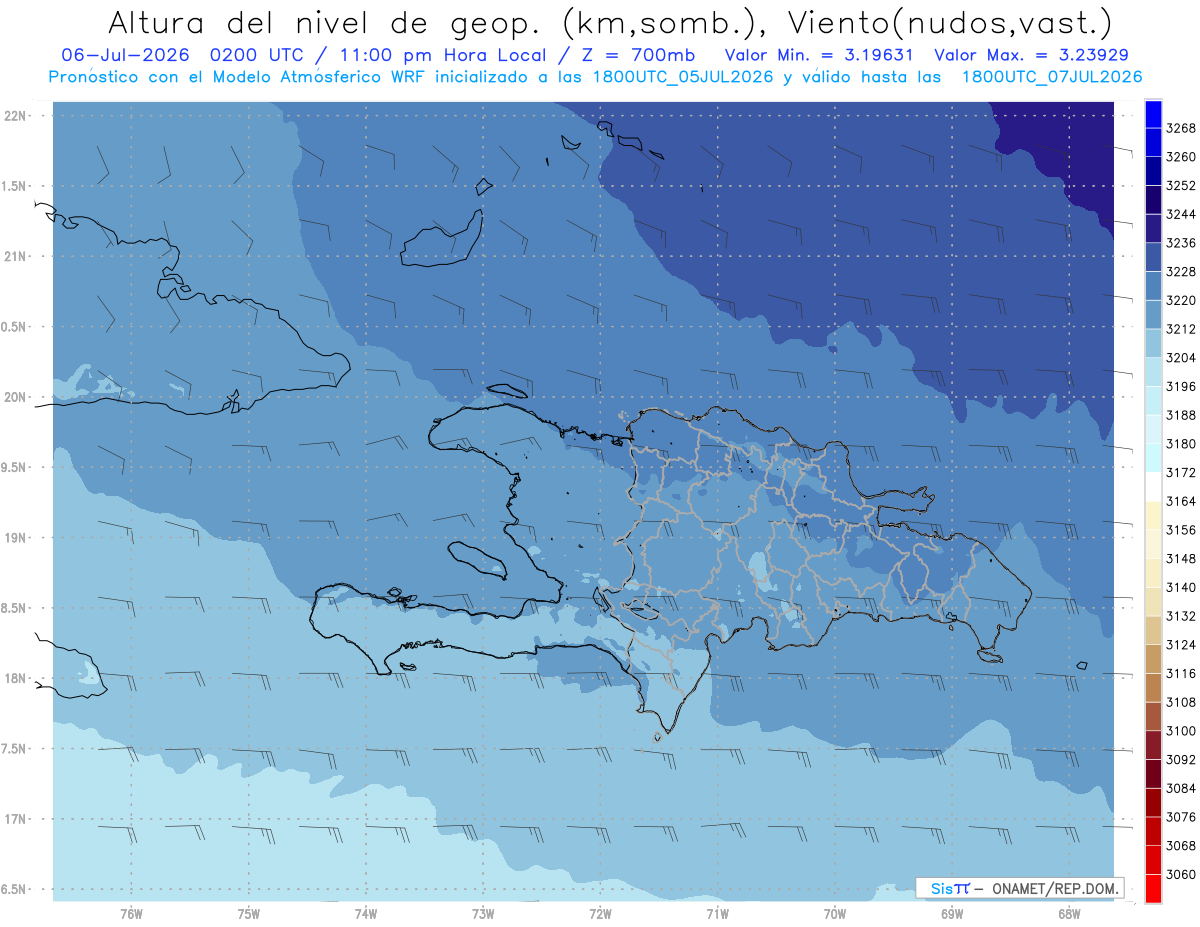Screen dimensions: 1200x927
Task: Click the 3268 color bar label
Action: click(1181, 128)
